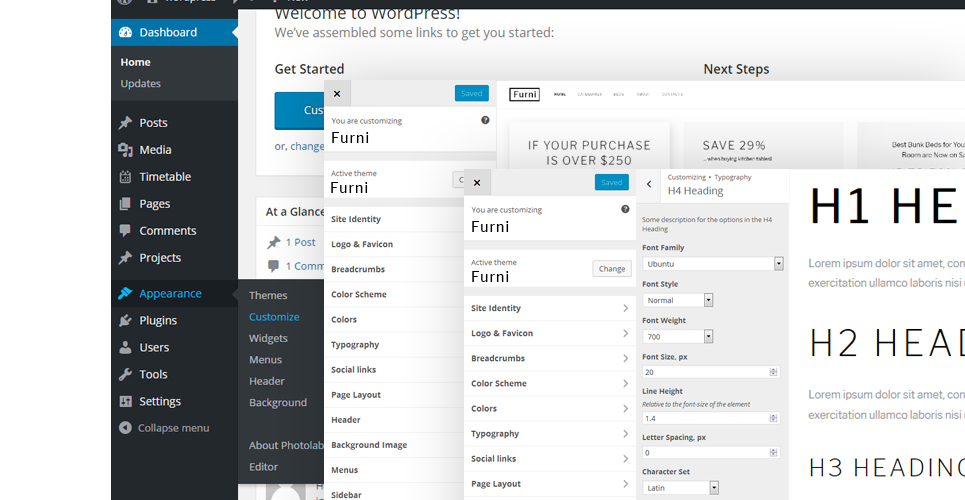The width and height of the screenshot is (965, 500).
Task: Expand Logo & Favicon in front customizer
Action: click(550, 333)
